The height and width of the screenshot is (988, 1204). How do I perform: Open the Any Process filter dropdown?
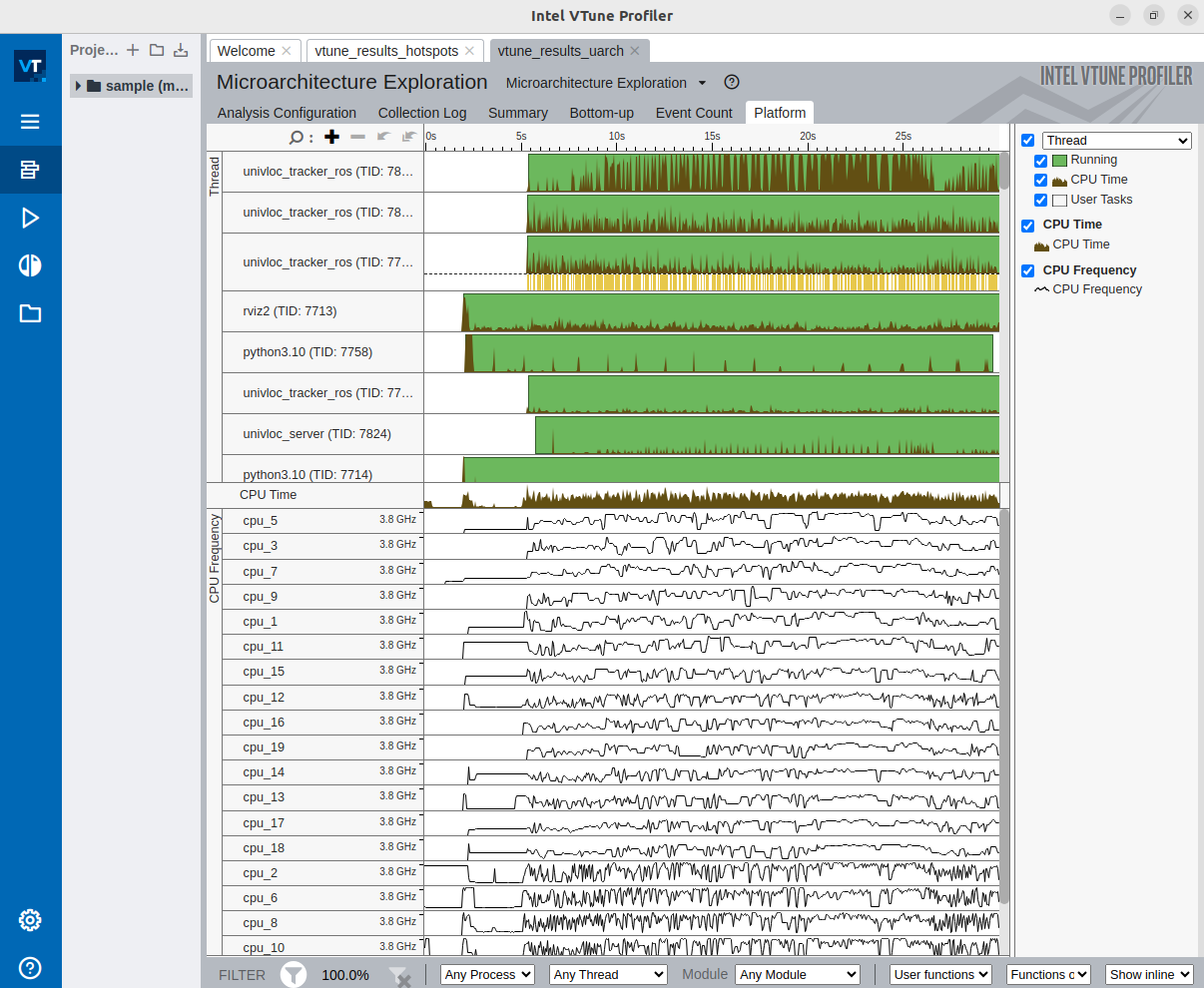coord(487,974)
